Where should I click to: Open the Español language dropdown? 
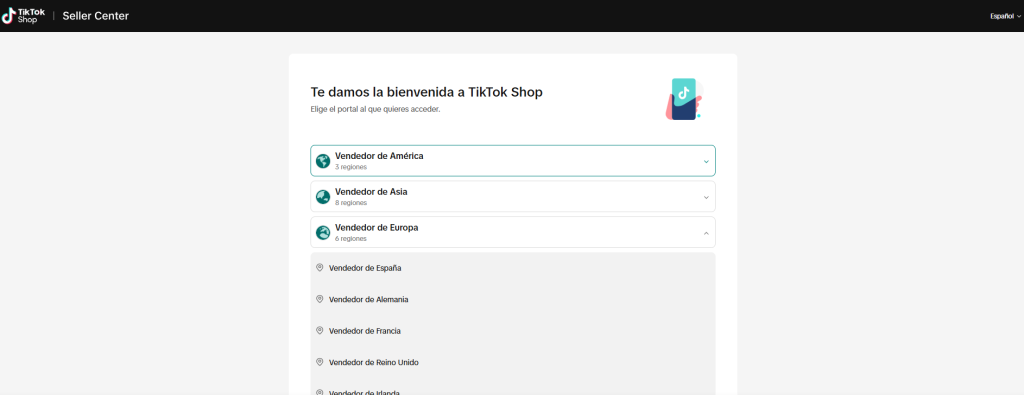tap(1005, 16)
